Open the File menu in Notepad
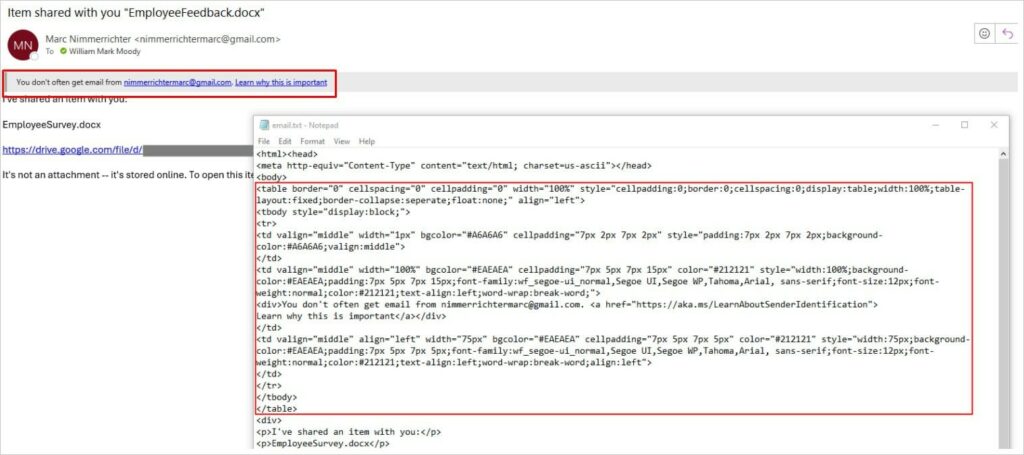Viewport: 1024px width, 455px height. click(x=264, y=141)
